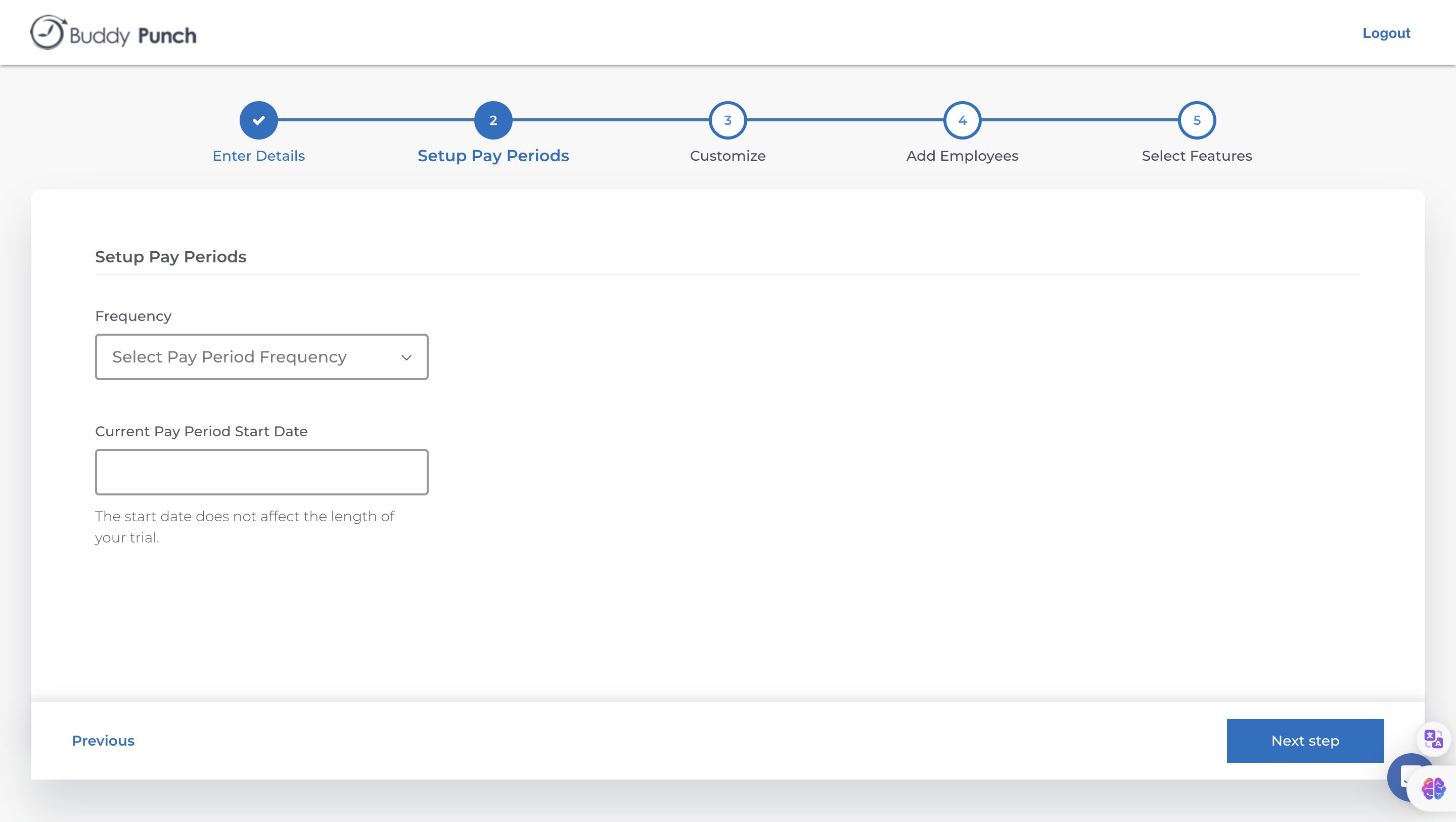Click the Logout link

click(1386, 33)
